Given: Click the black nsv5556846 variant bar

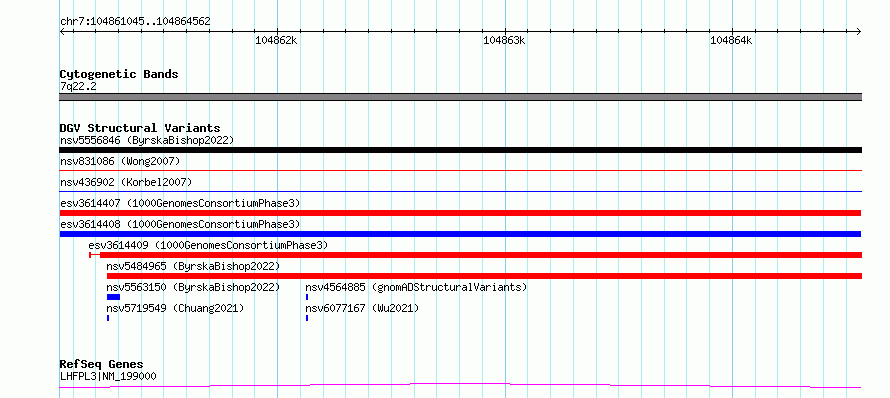Looking at the screenshot, I should (x=460, y=150).
